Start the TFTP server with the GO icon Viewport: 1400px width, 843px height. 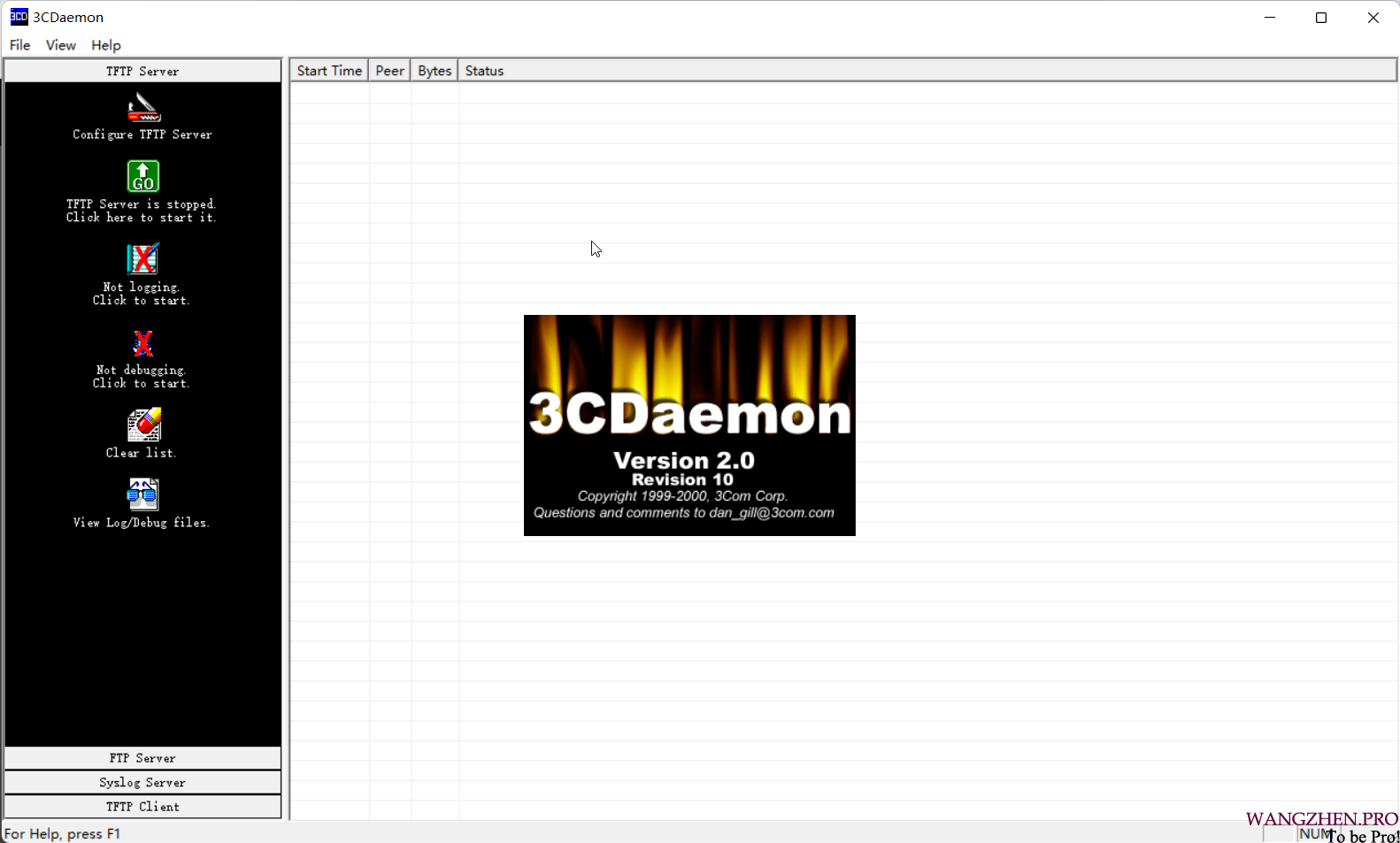142,176
